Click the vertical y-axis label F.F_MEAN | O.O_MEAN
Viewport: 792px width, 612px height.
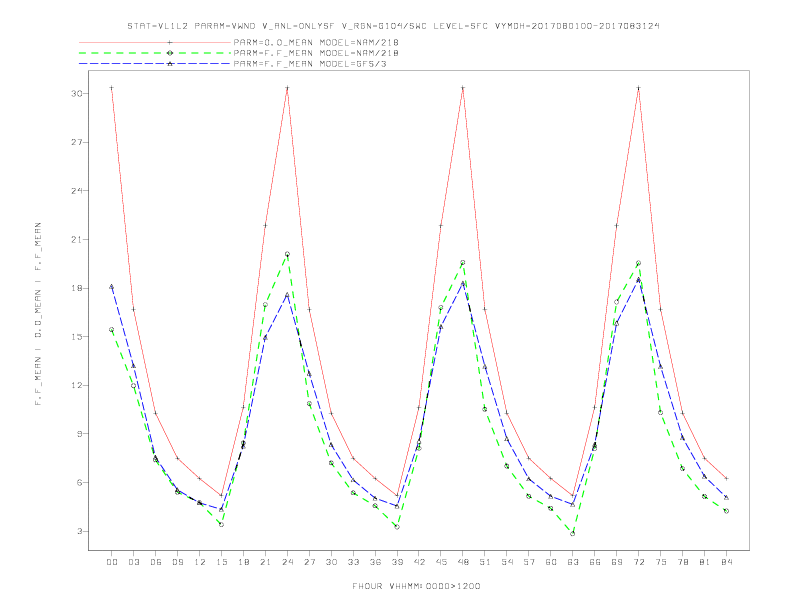click(x=38, y=314)
